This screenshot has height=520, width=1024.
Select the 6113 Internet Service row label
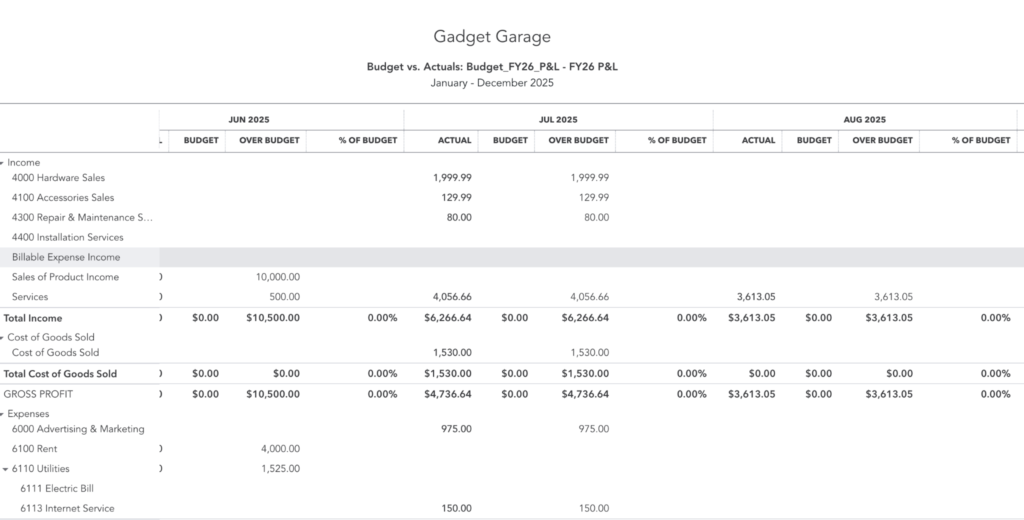[67, 508]
